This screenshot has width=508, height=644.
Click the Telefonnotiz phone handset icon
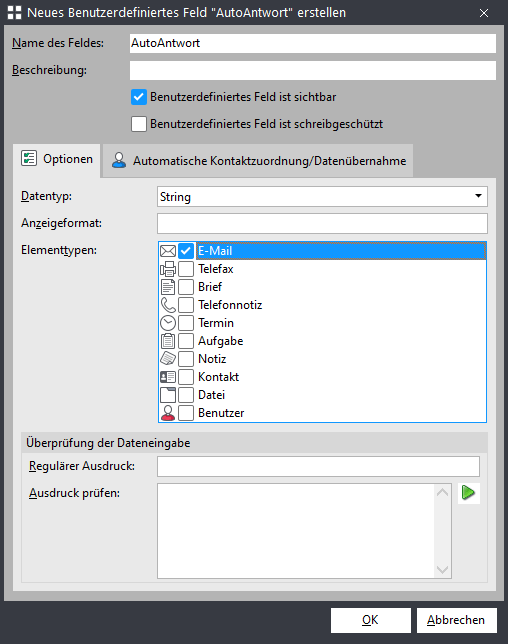tap(168, 305)
